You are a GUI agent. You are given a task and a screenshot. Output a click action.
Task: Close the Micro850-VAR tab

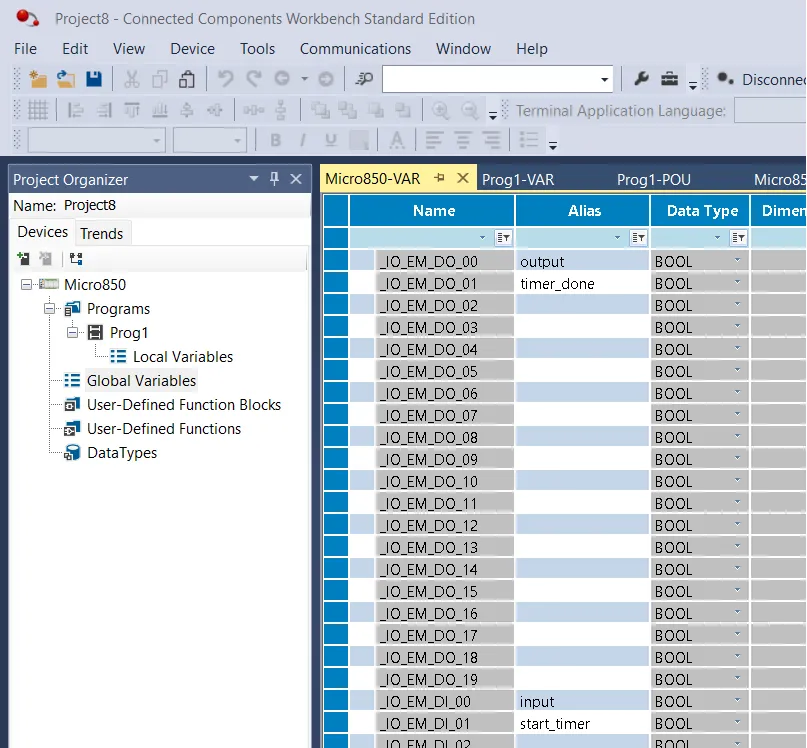pyautogui.click(x=463, y=178)
